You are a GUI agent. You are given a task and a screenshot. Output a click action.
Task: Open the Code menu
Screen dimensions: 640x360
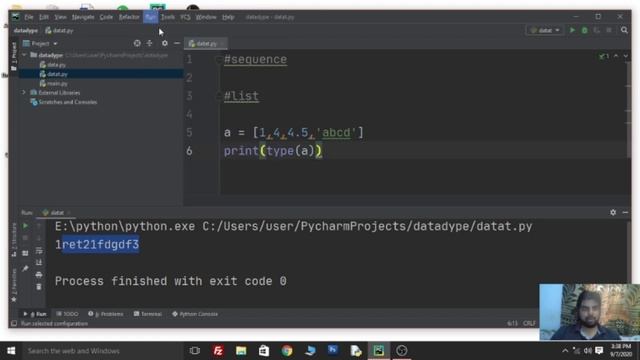(106, 17)
